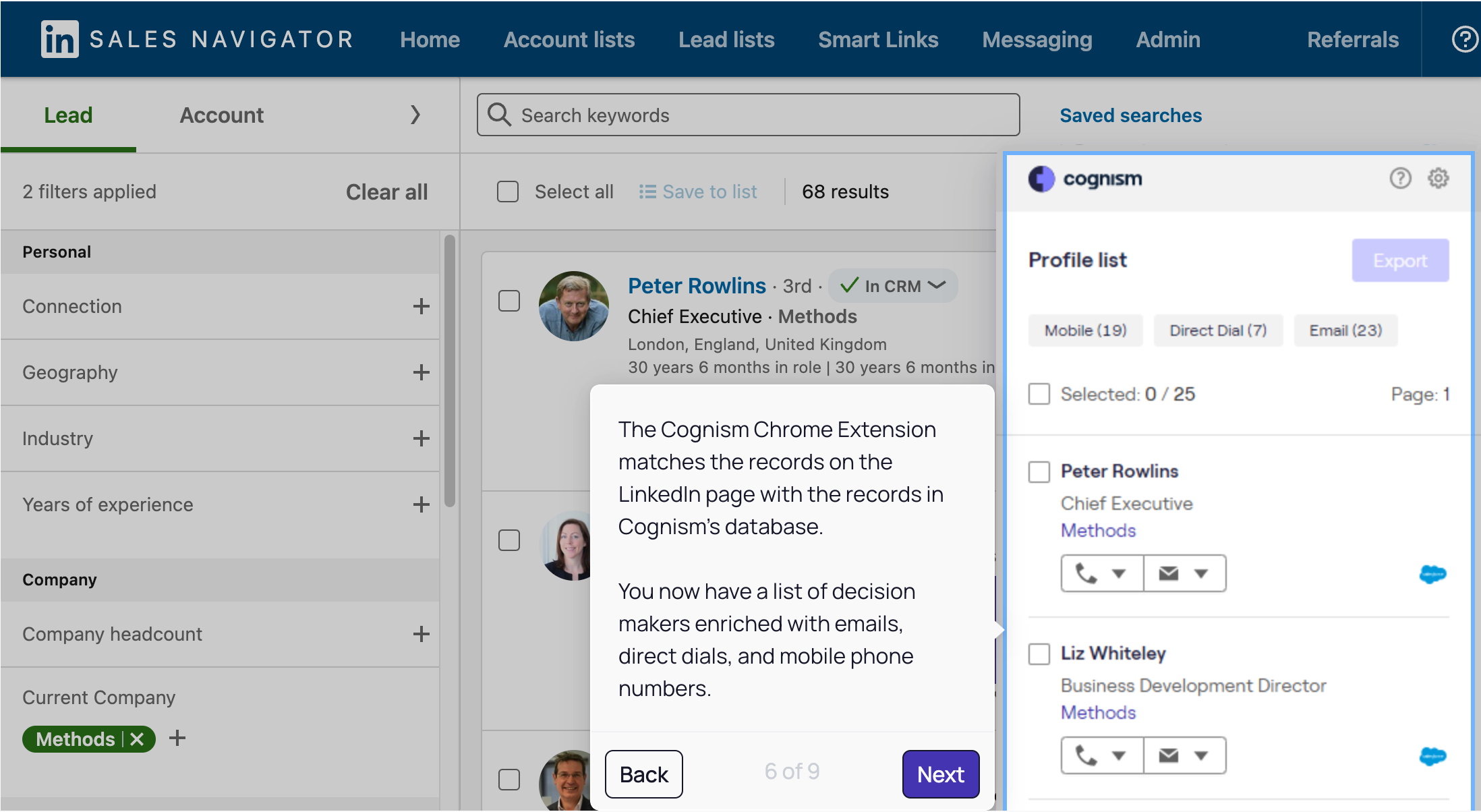Click the Mobile filter tag showing 19 results
1481x812 pixels.
(1084, 329)
